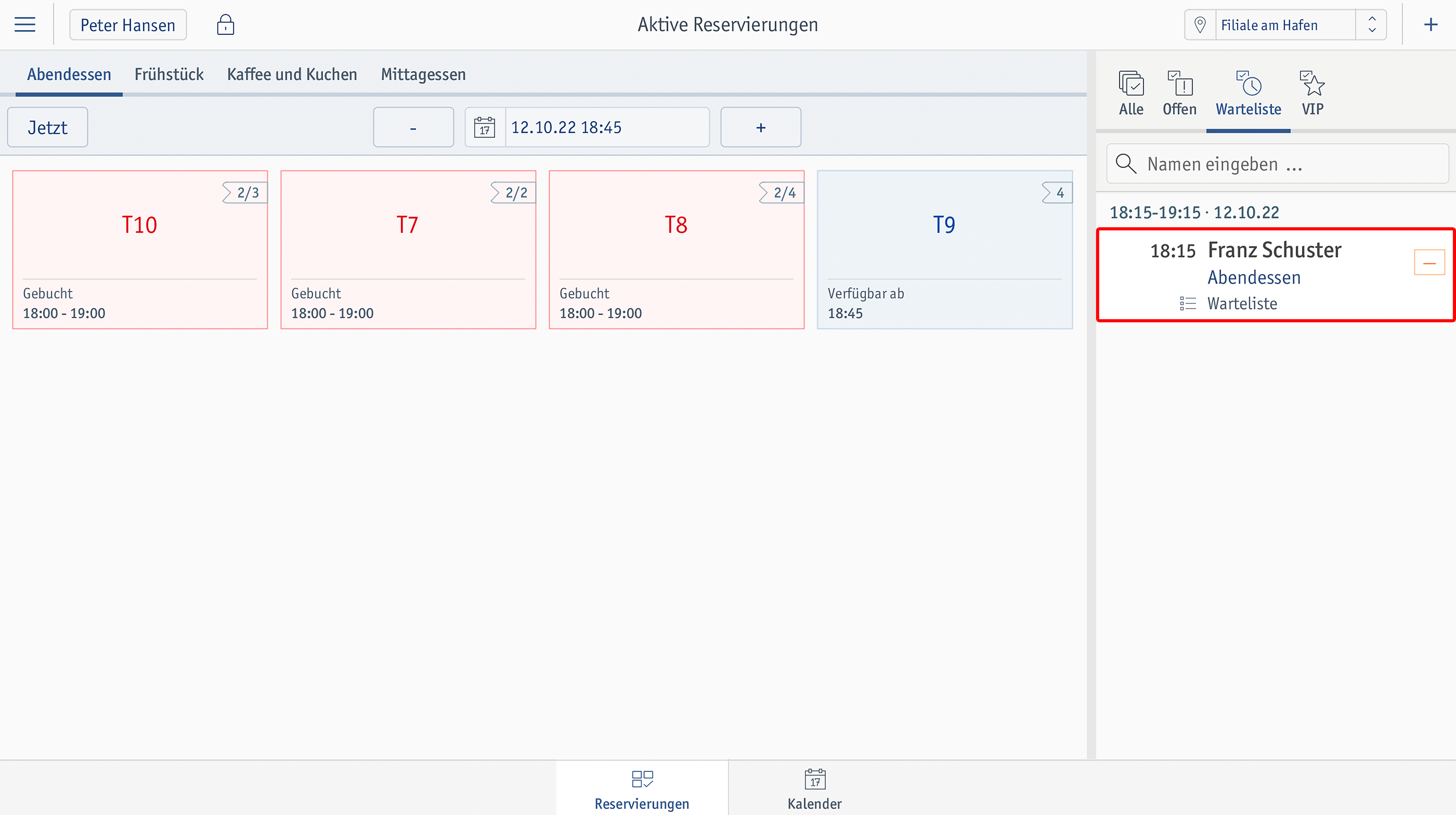The image size is (1456, 815).
Task: Click the 2/3 seat tag on T10
Action: [x=245, y=193]
